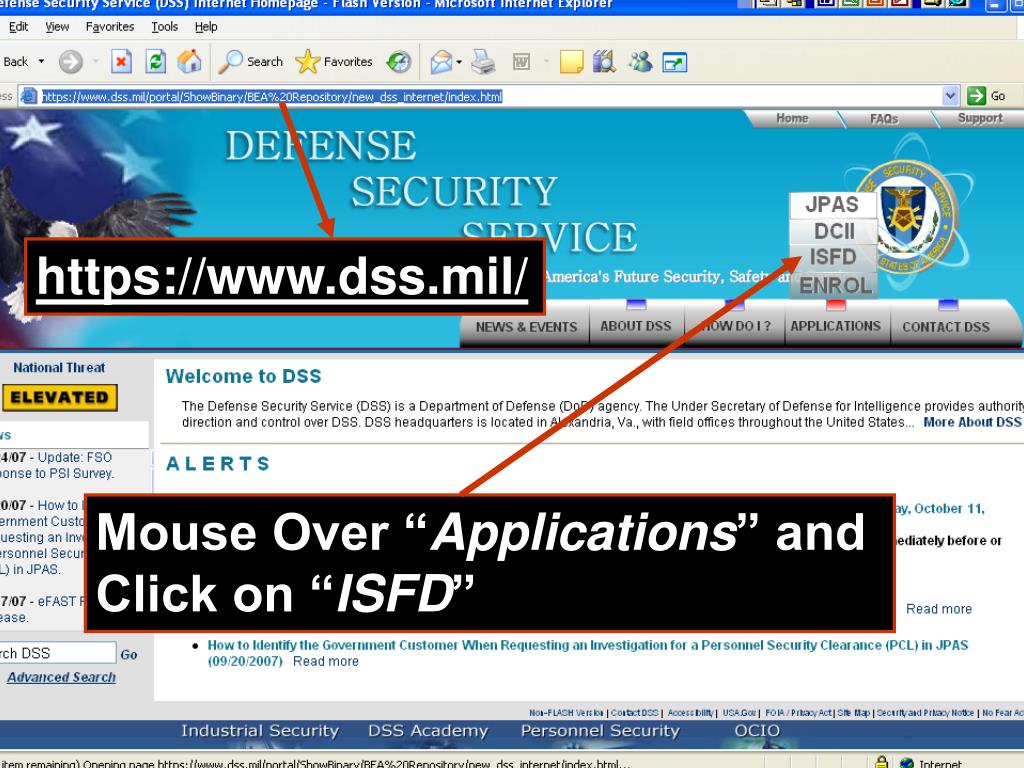The height and width of the screenshot is (768, 1024).
Task: Choose ISFD from Applications menu
Action: (x=833, y=257)
